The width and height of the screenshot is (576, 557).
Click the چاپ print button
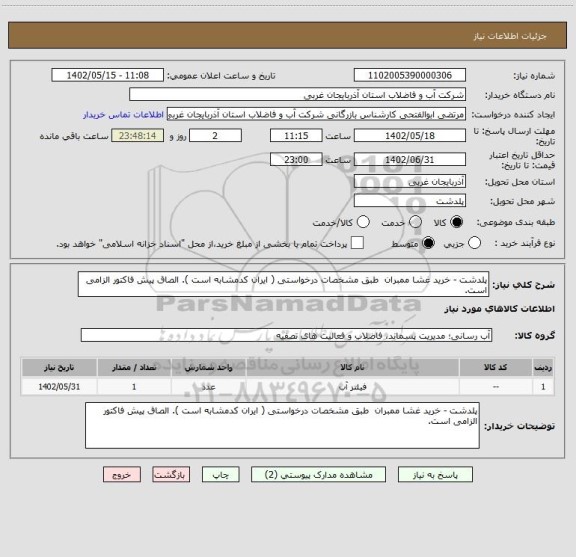[x=220, y=475]
